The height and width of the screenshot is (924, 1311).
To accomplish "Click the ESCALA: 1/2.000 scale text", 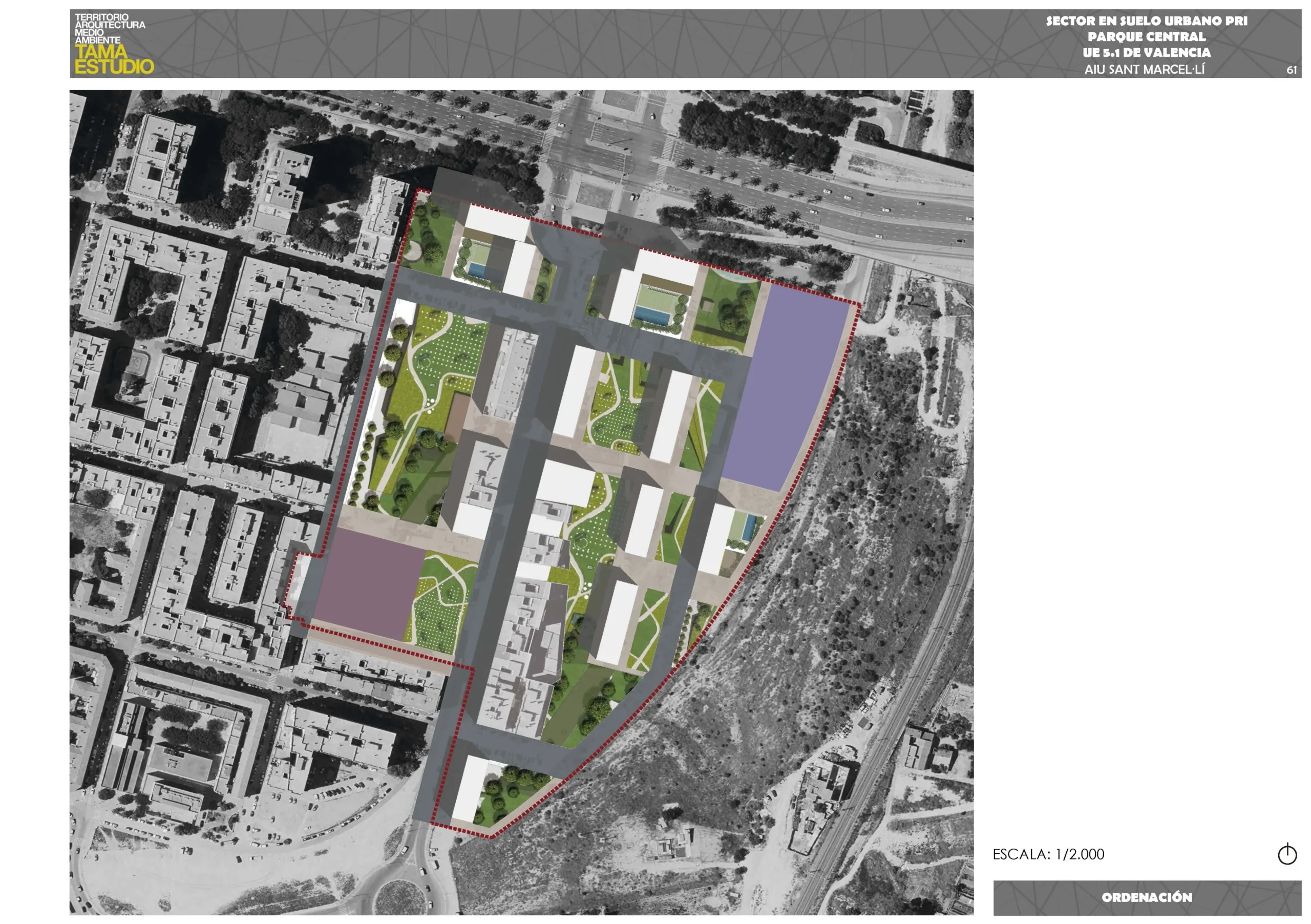I will coord(1048,854).
